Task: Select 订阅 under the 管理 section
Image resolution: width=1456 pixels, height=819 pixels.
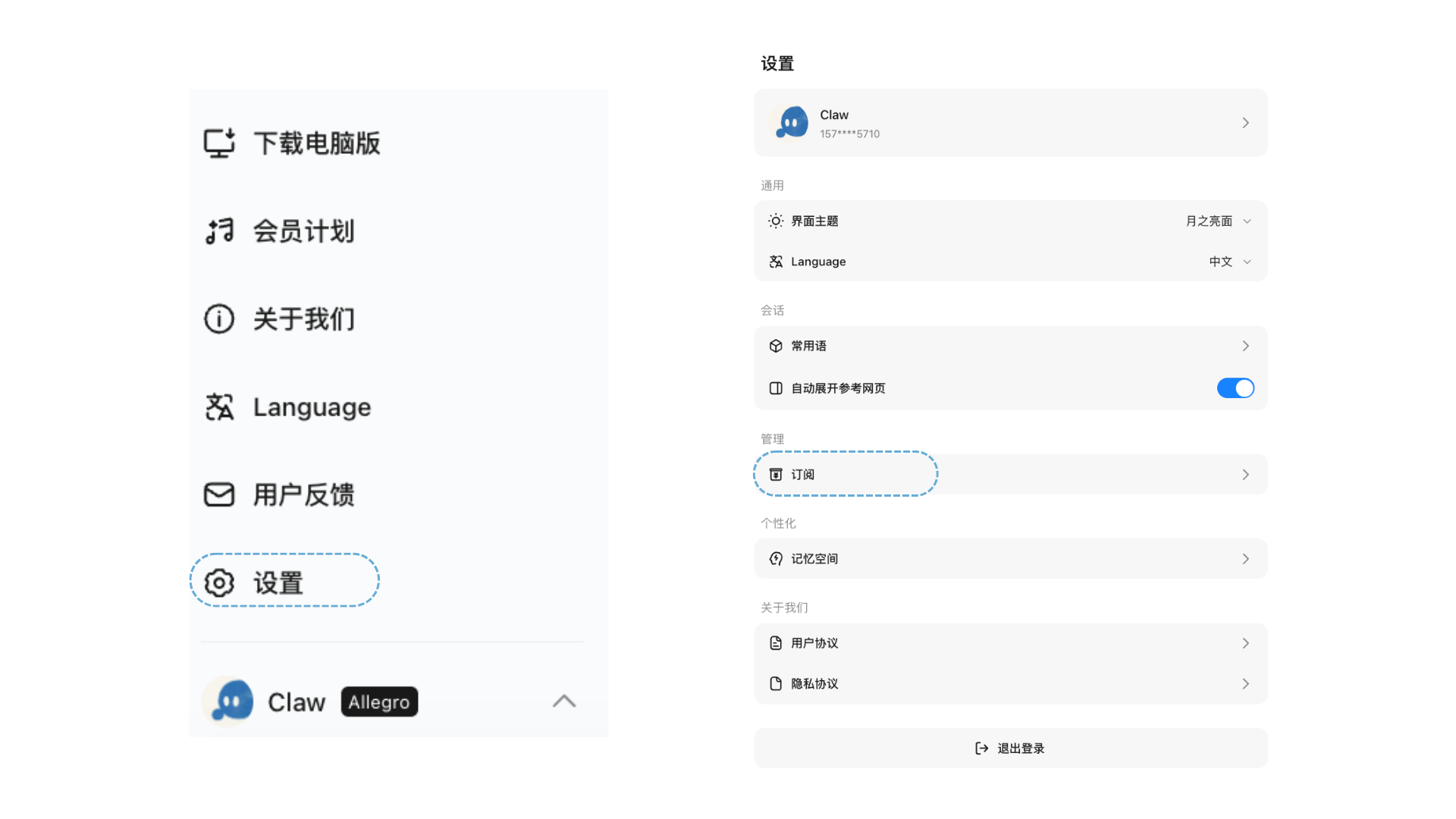Action: coord(845,474)
